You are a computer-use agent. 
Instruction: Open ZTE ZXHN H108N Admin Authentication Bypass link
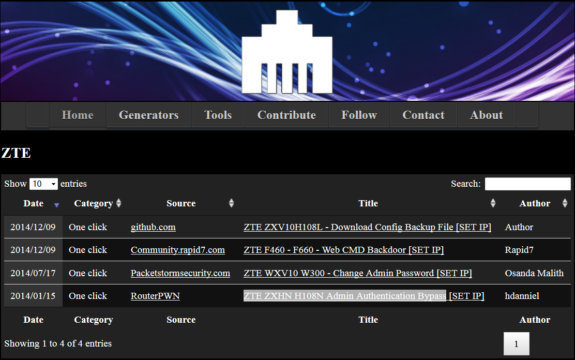point(345,296)
